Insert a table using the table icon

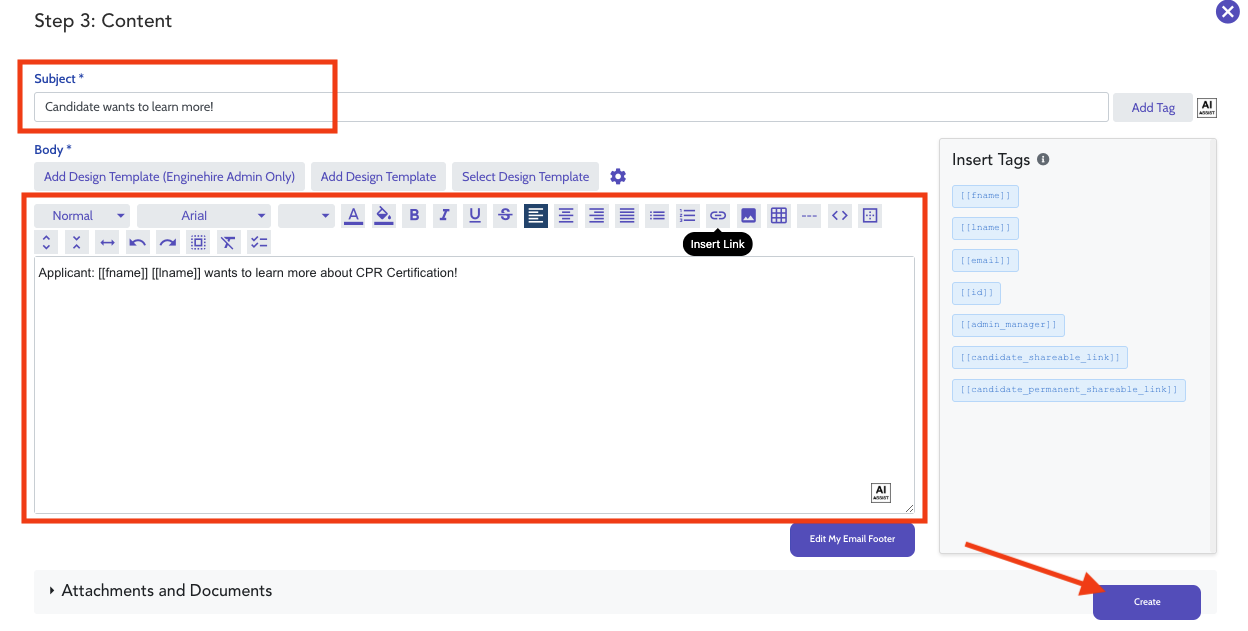pos(778,215)
